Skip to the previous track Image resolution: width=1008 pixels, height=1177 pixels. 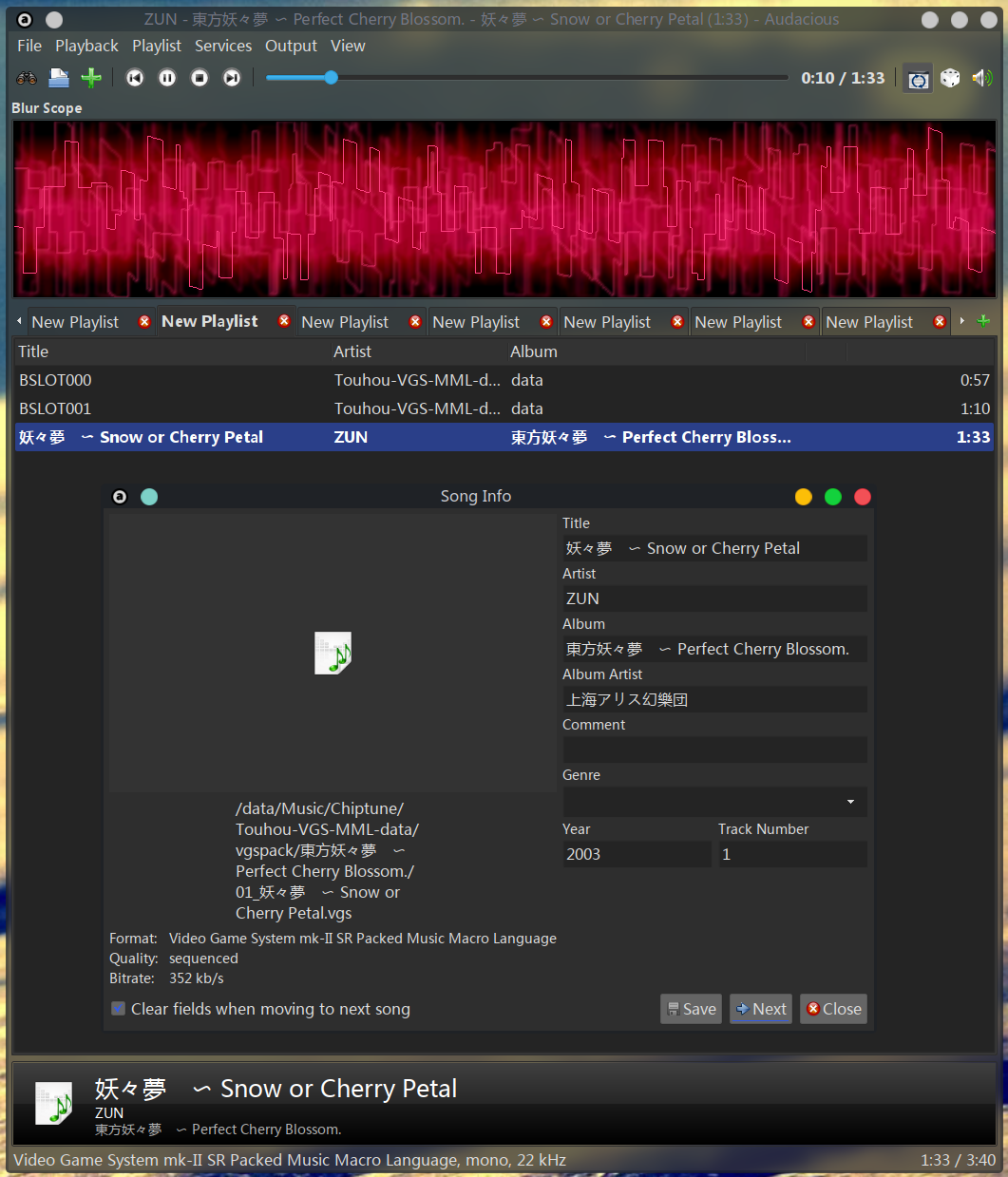[134, 78]
